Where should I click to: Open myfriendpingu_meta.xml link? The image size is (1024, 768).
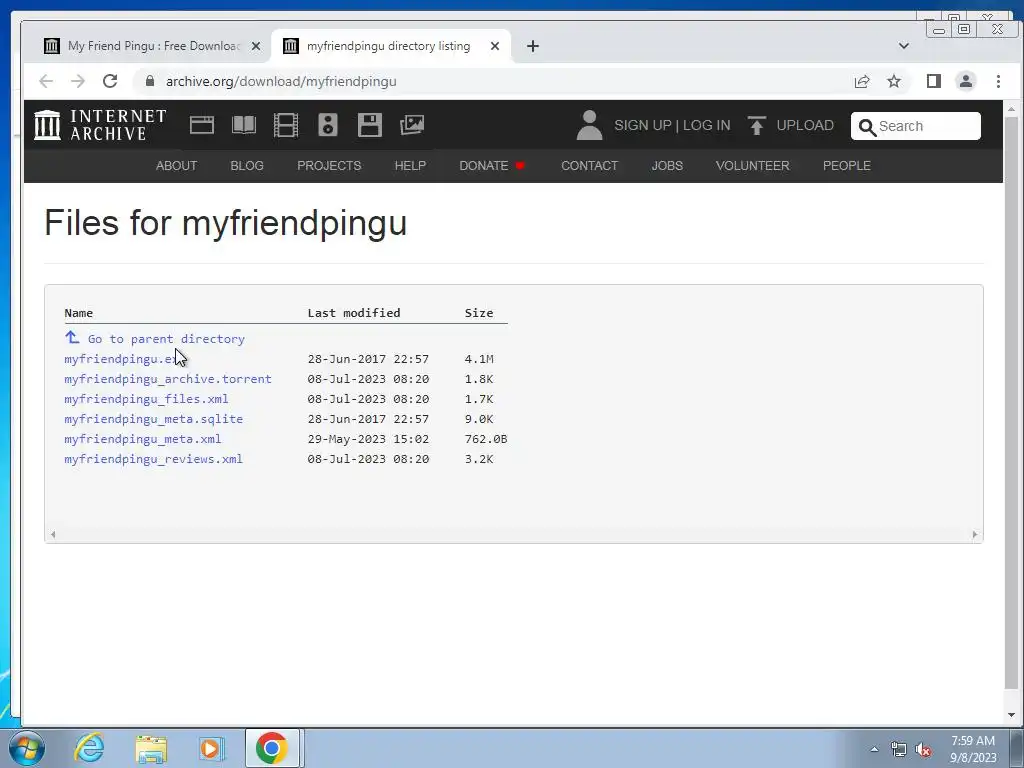click(x=142, y=439)
